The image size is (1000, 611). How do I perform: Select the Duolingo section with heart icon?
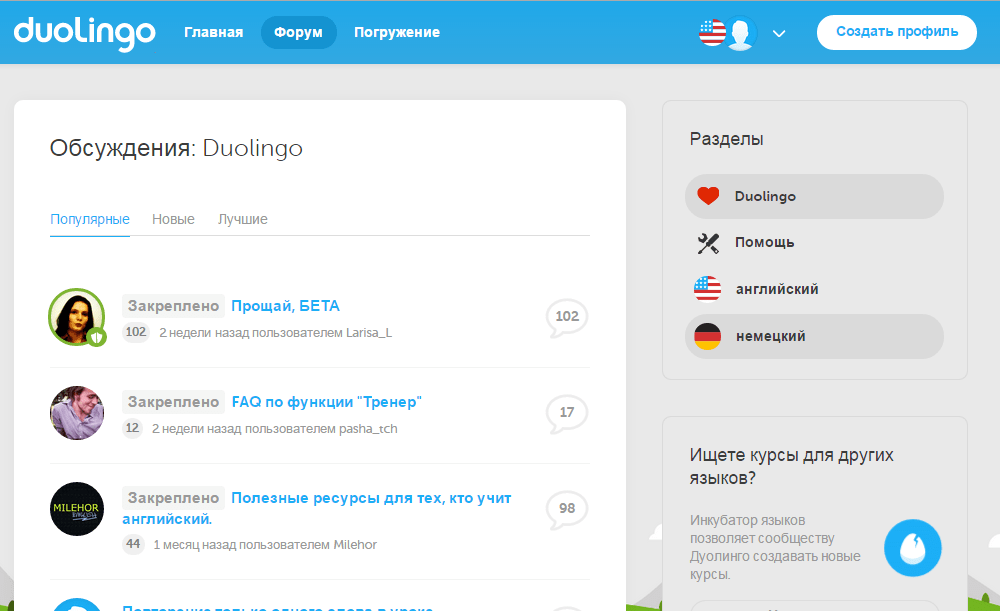[x=814, y=196]
